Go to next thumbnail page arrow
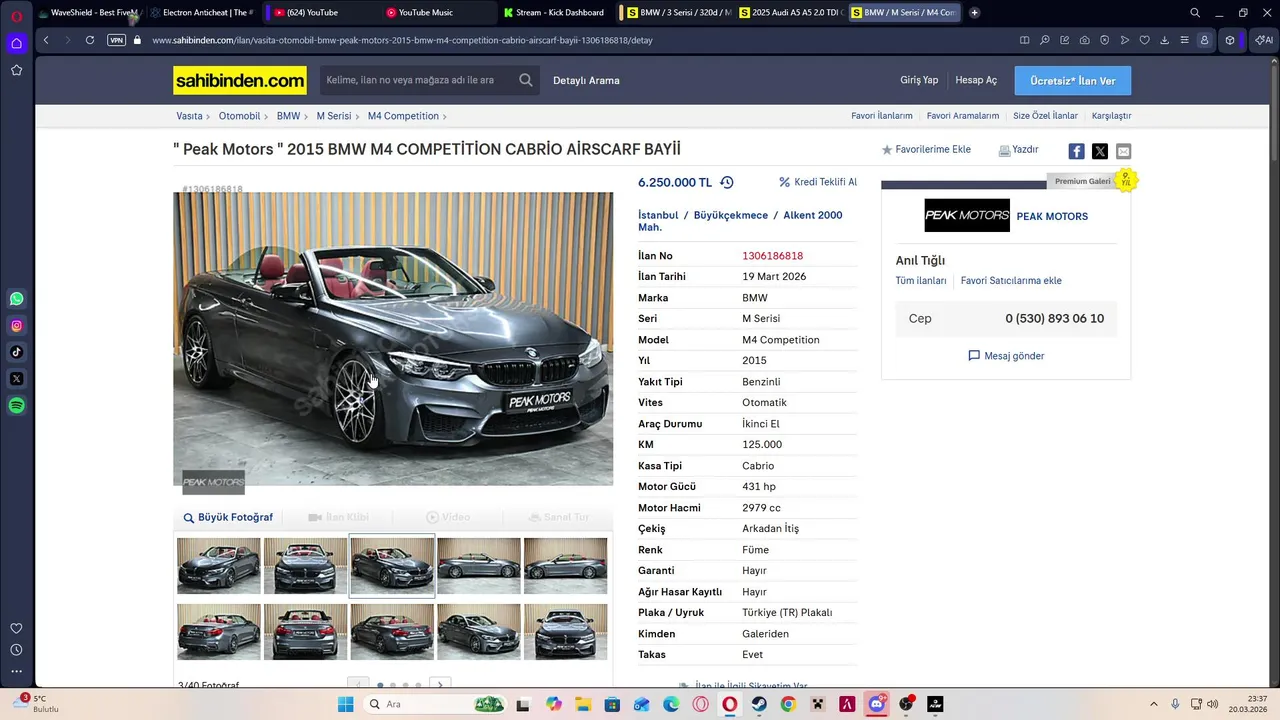This screenshot has height=720, width=1280. 439,685
